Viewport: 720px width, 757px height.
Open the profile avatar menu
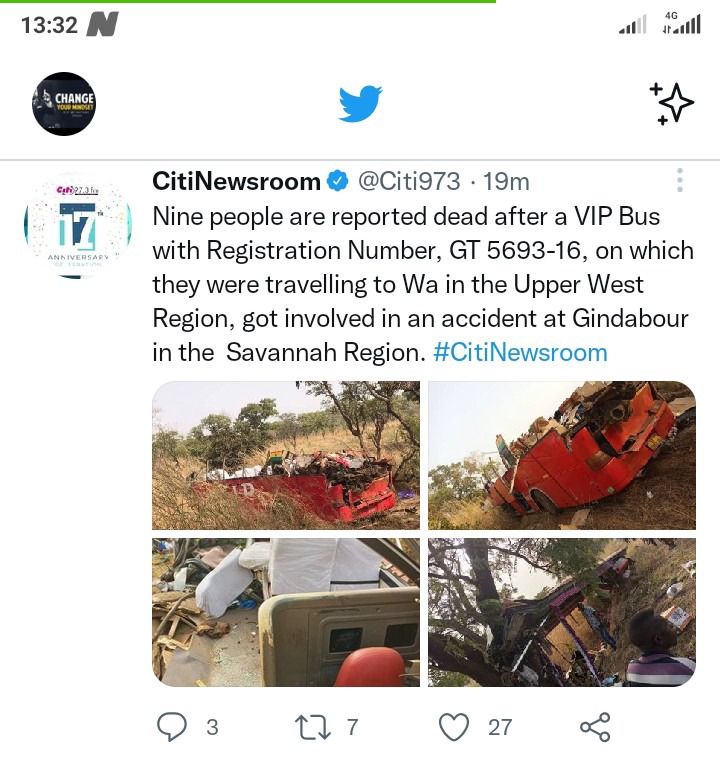(x=64, y=104)
